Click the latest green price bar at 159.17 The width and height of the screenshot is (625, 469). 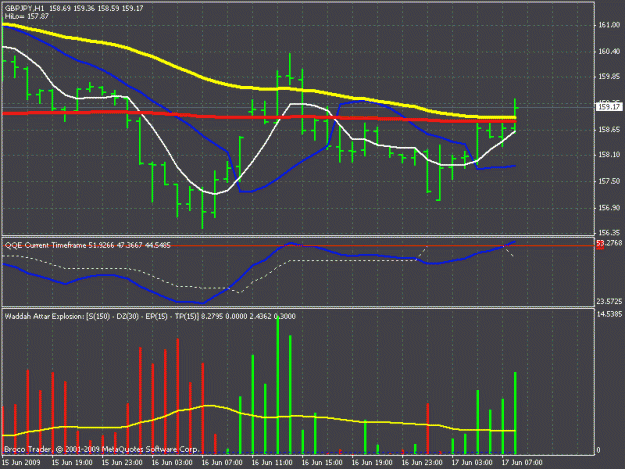tap(515, 115)
